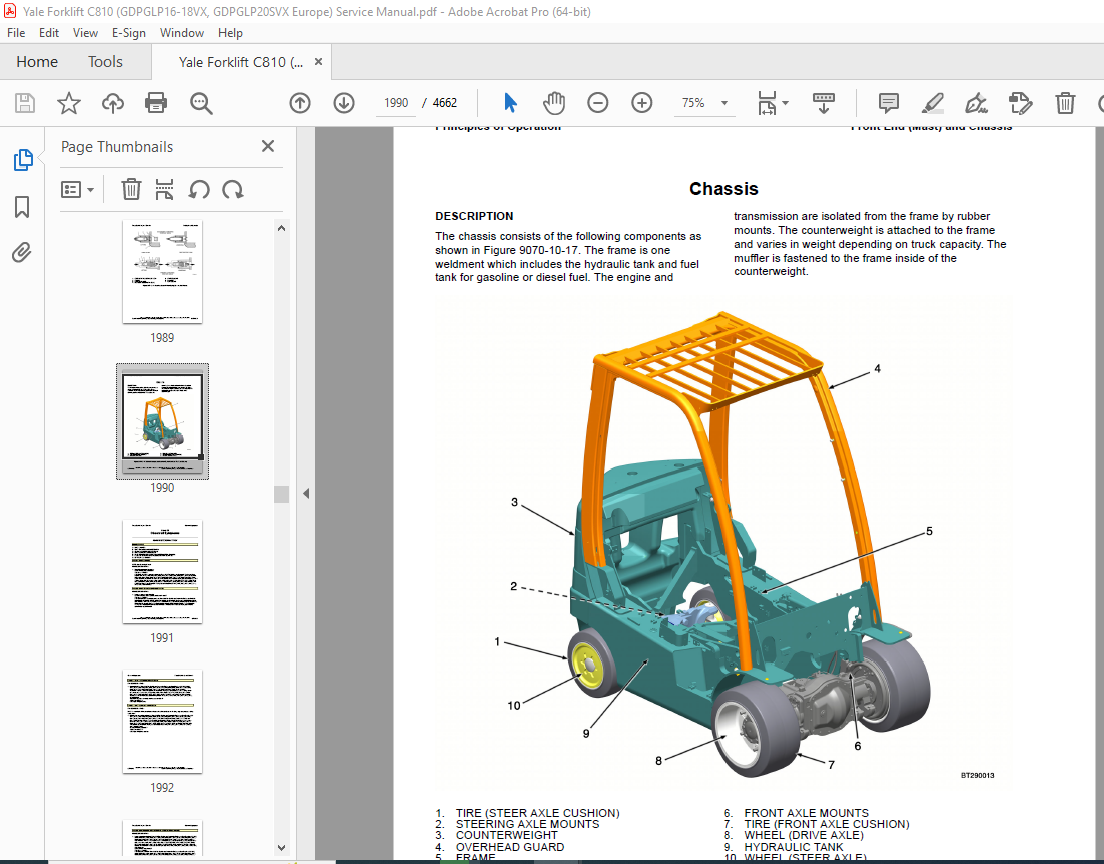This screenshot has width=1104, height=864.
Task: Click the Chassis heading text
Action: coord(723,189)
